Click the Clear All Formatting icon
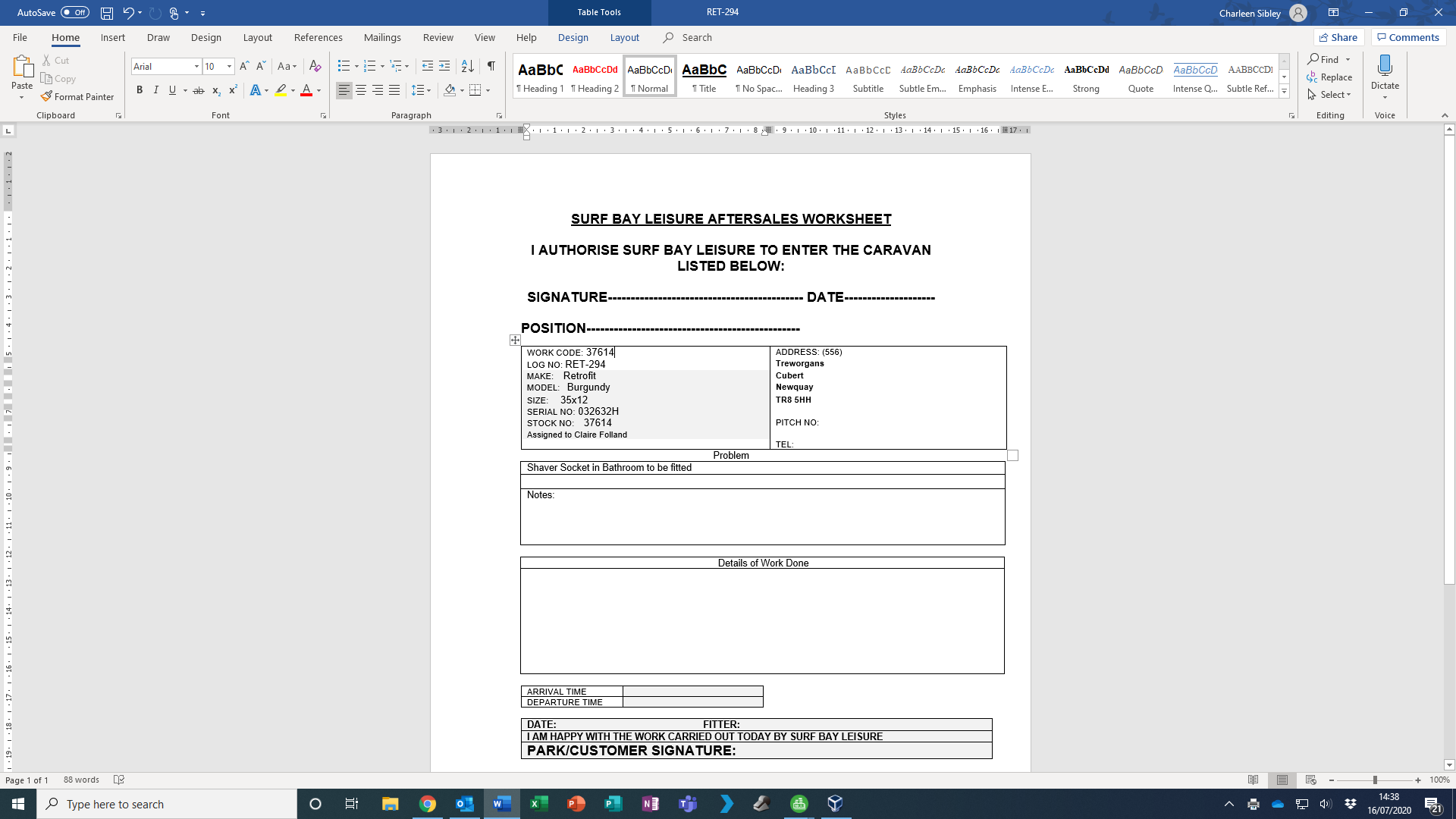This screenshot has height=819, width=1456. click(x=315, y=67)
